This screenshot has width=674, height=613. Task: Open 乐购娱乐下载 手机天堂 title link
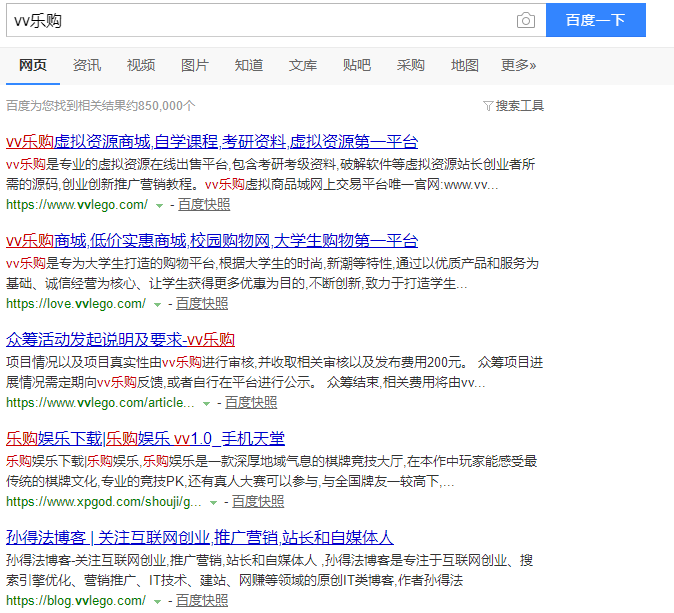click(145, 439)
